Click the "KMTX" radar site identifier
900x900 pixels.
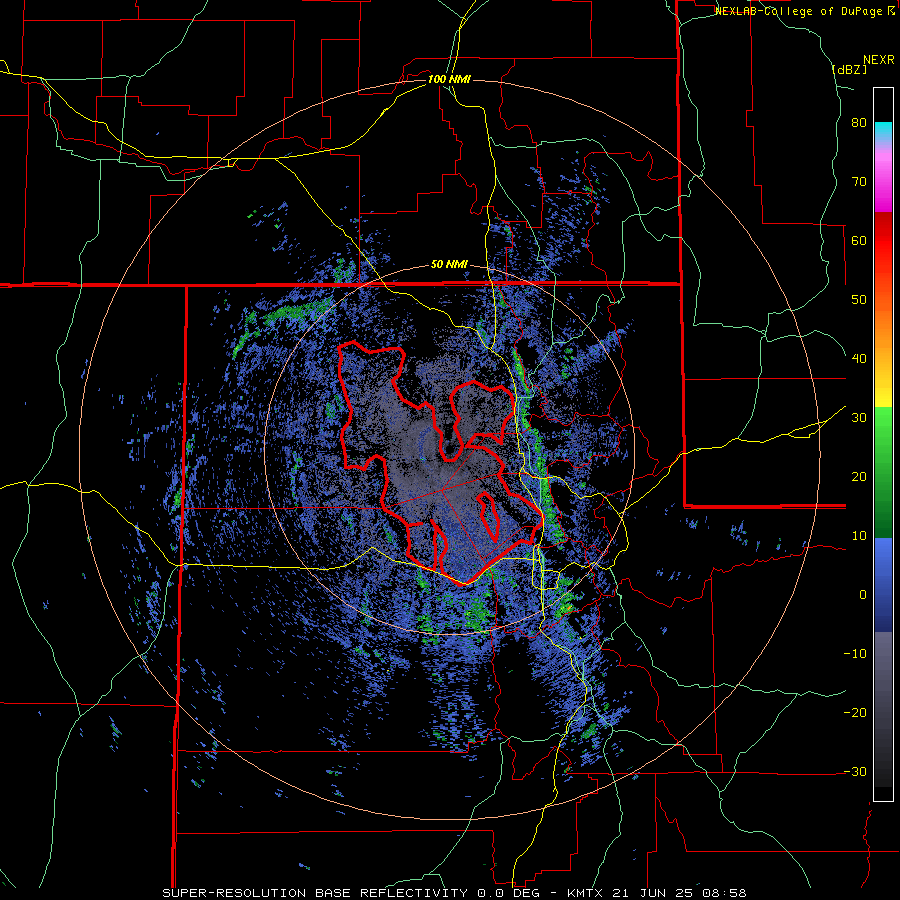pyautogui.click(x=585, y=893)
